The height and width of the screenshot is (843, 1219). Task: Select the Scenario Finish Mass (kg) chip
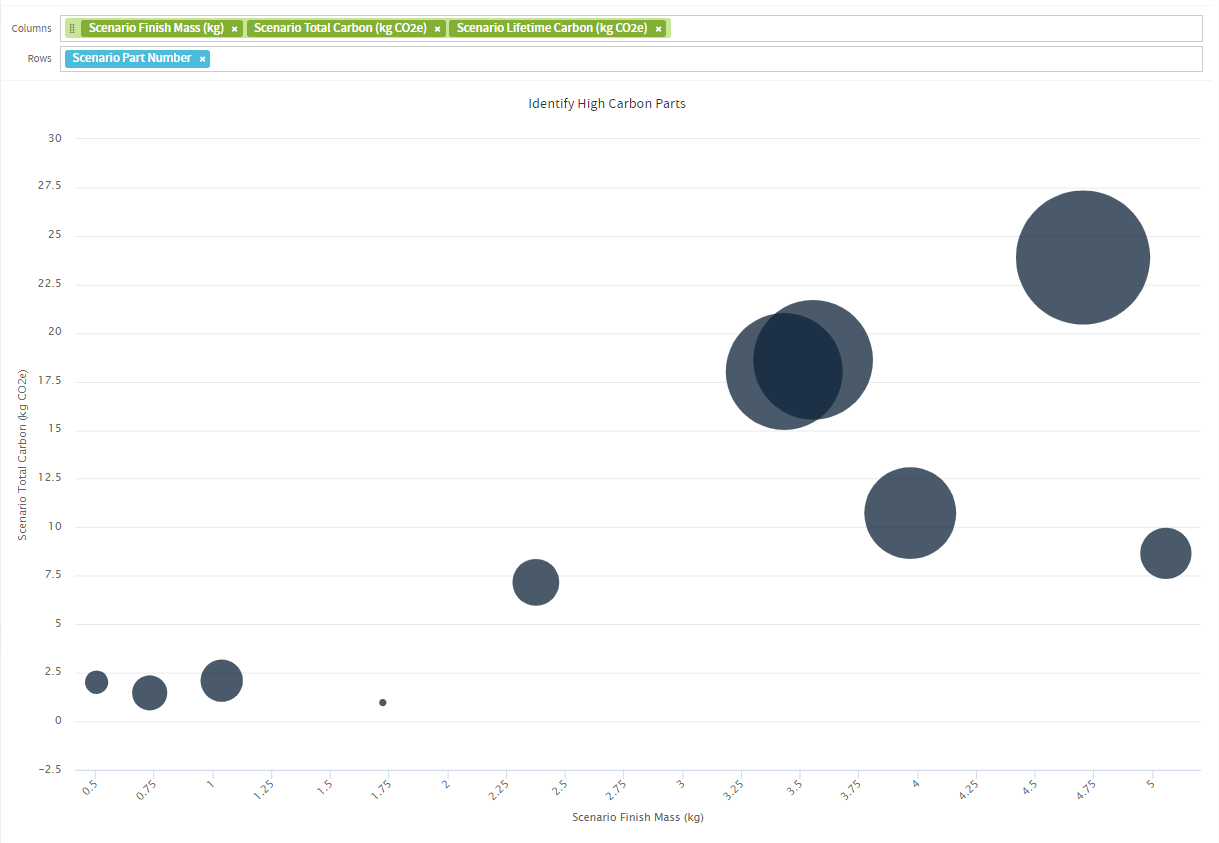pyautogui.click(x=155, y=28)
